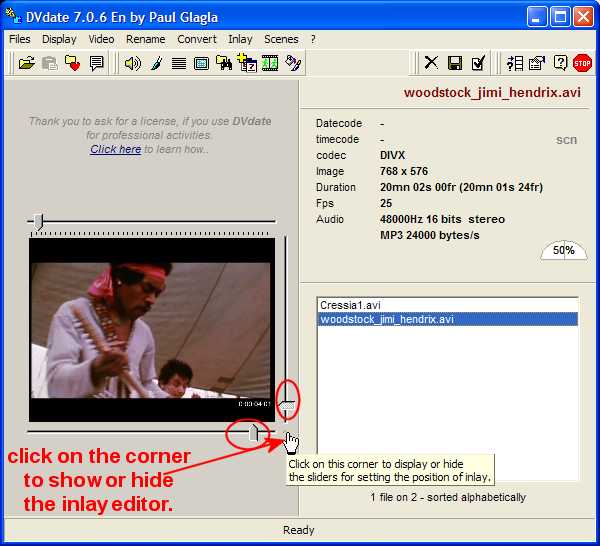600x546 pixels.
Task: Click the red STOP sign icon
Action: pos(582,63)
